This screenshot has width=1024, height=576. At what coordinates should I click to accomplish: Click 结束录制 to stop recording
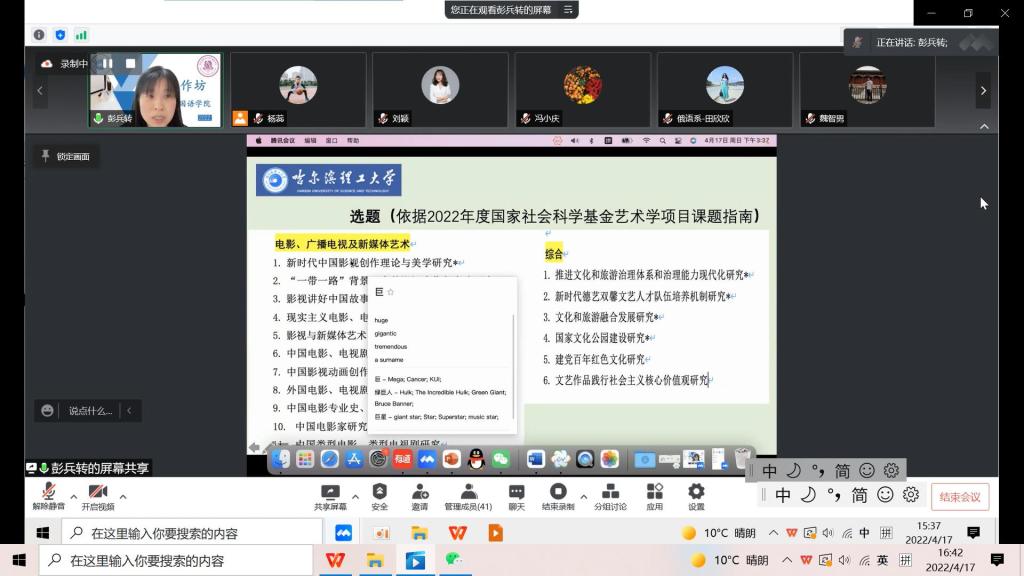click(x=558, y=492)
